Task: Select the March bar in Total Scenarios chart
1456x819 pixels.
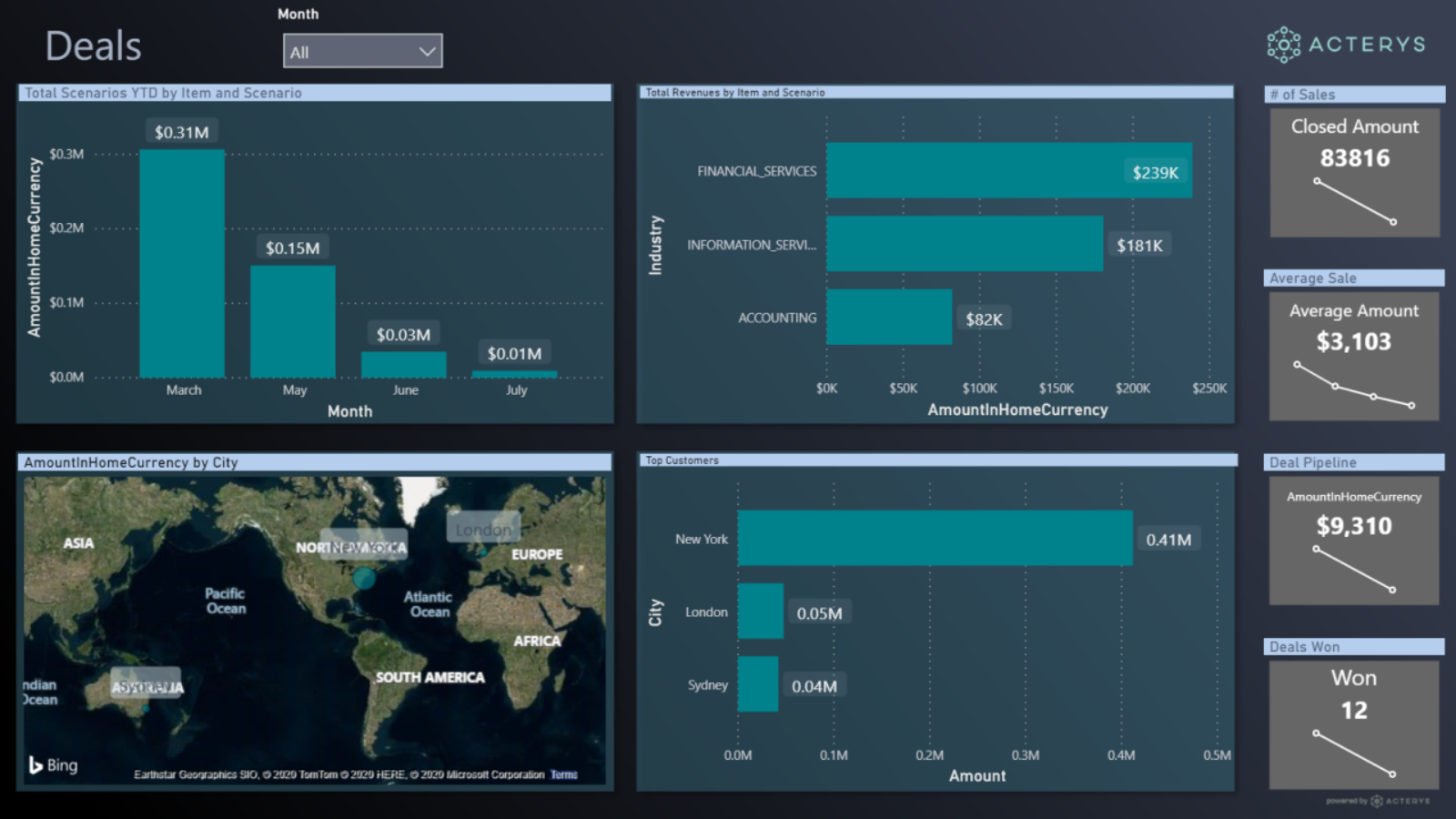Action: [x=183, y=264]
